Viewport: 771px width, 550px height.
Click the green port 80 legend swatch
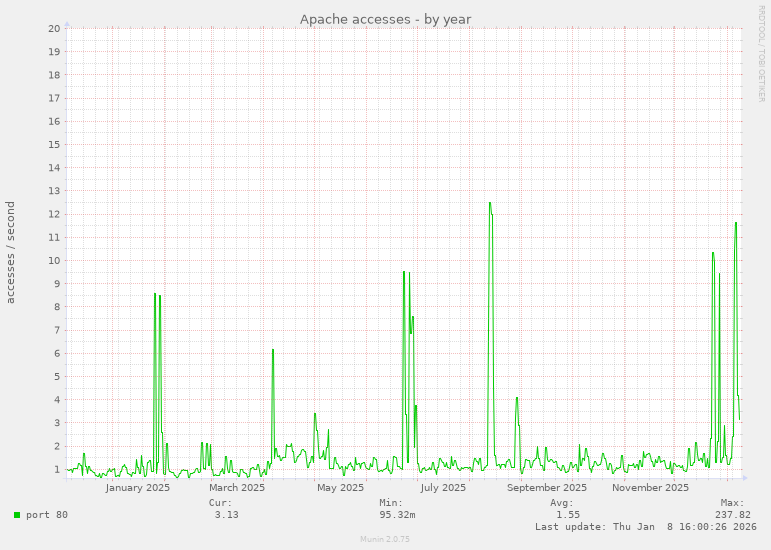click(x=17, y=515)
